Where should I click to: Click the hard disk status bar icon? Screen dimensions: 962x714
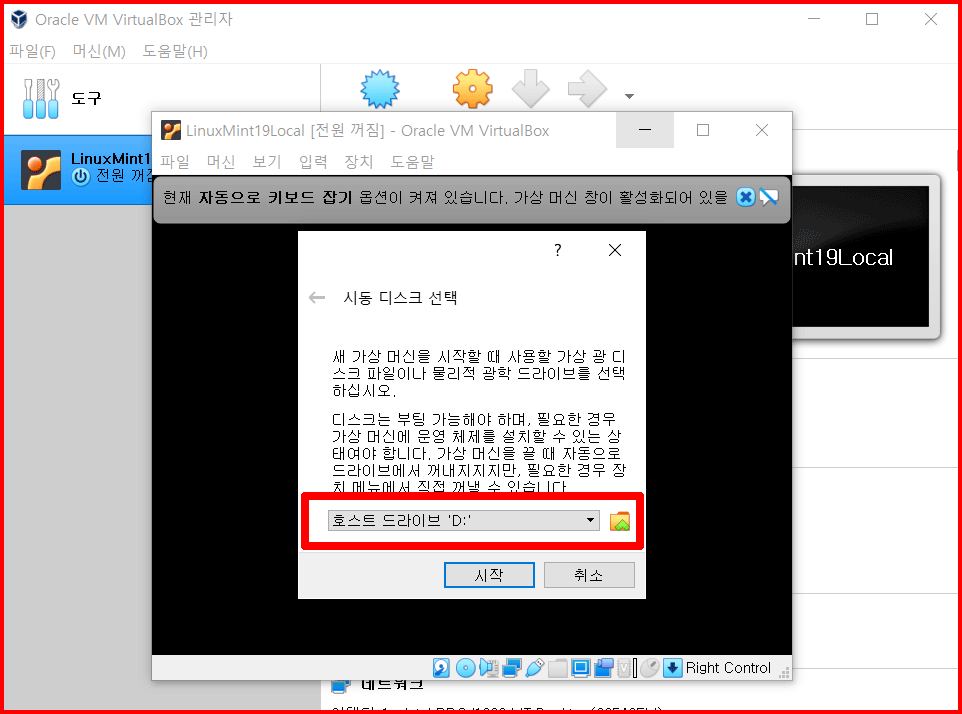[441, 667]
